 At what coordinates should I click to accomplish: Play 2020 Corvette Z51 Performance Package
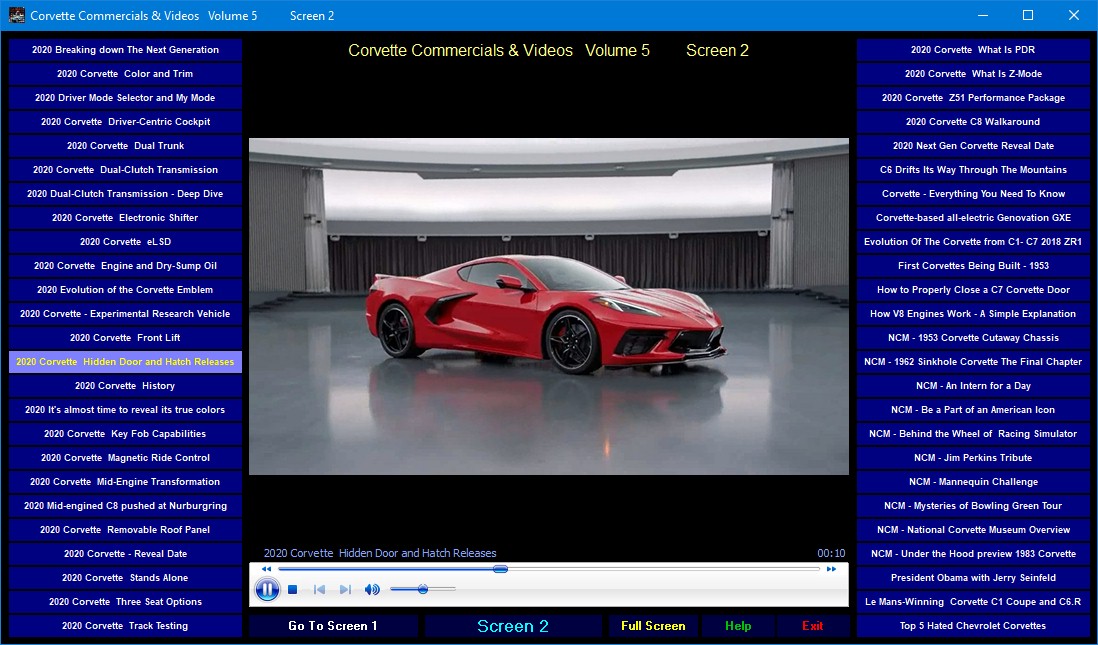[973, 98]
